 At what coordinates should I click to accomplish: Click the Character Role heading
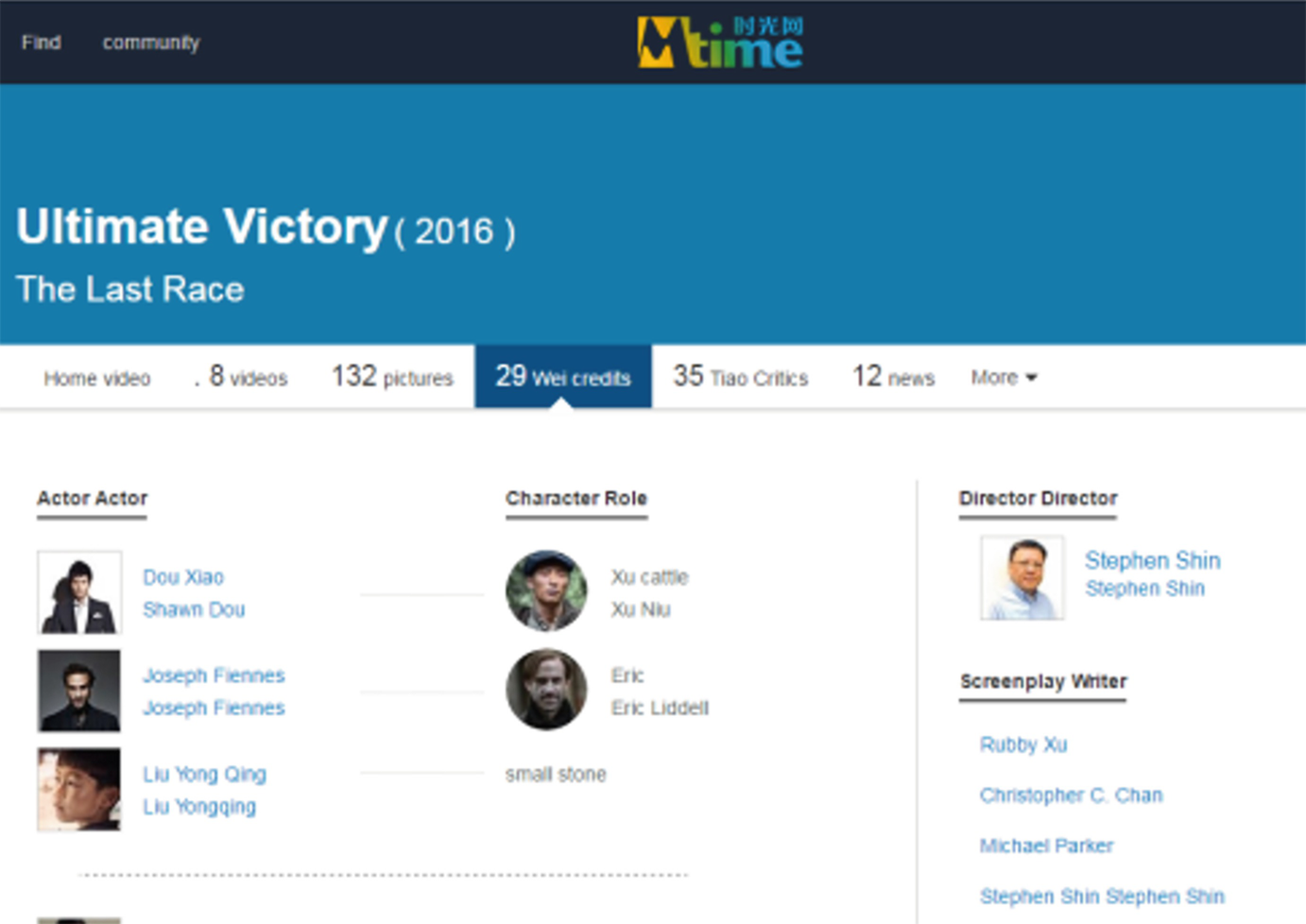(x=576, y=498)
